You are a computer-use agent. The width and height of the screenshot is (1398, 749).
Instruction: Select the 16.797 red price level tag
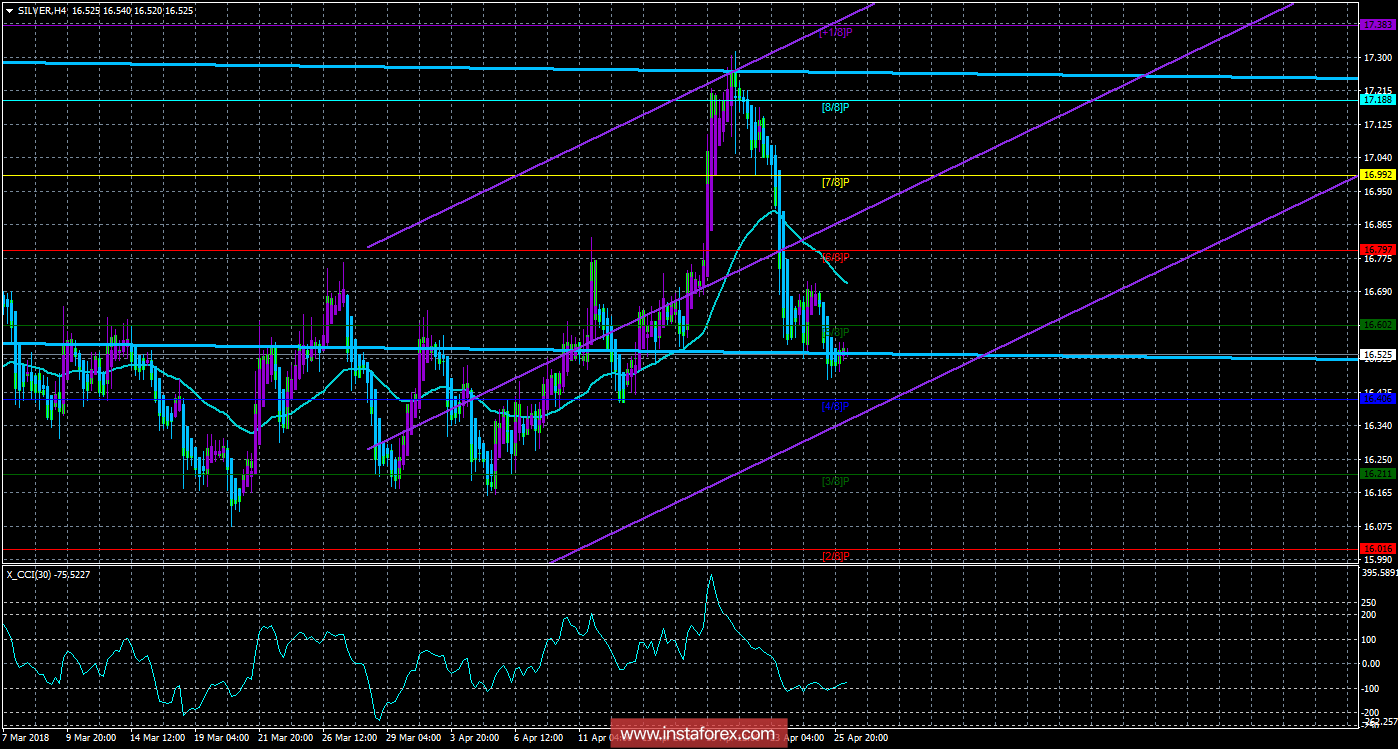(x=1376, y=250)
